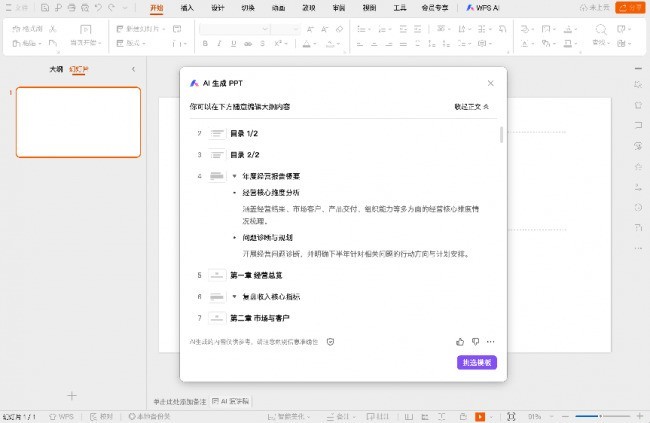Click the thumbs-up icon in AI dialog

point(460,342)
